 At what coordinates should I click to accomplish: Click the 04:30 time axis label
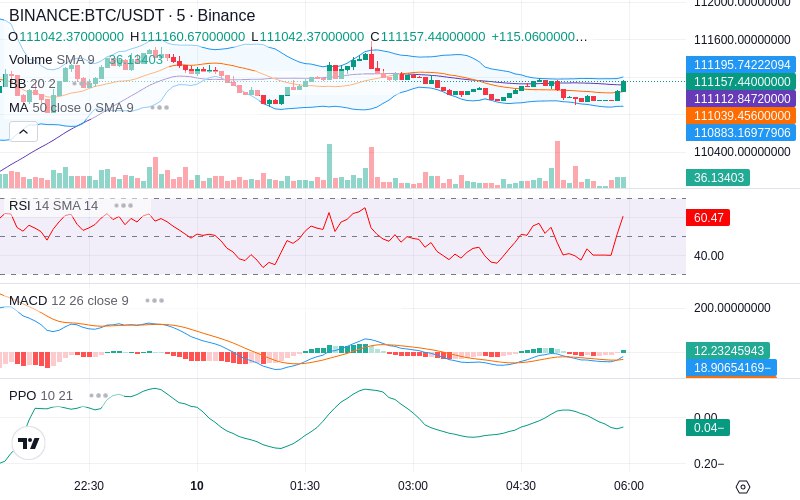click(520, 486)
